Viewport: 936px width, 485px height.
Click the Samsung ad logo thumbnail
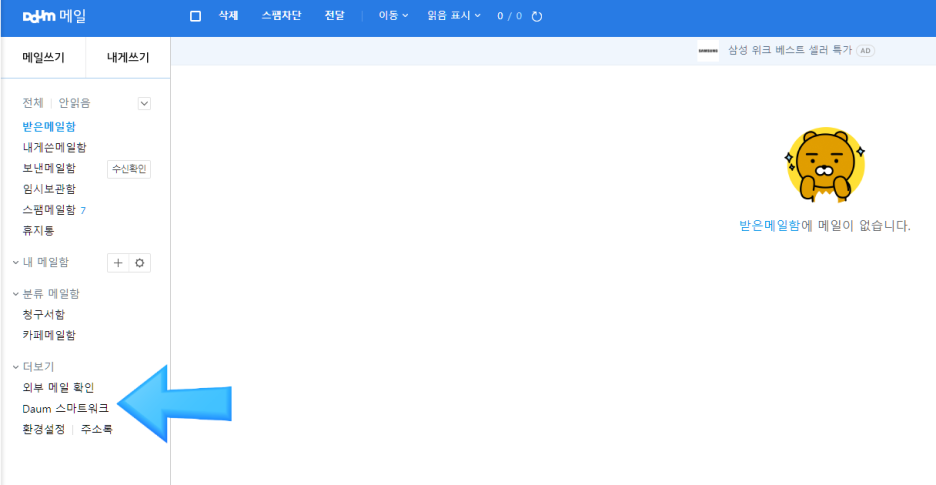(x=708, y=51)
